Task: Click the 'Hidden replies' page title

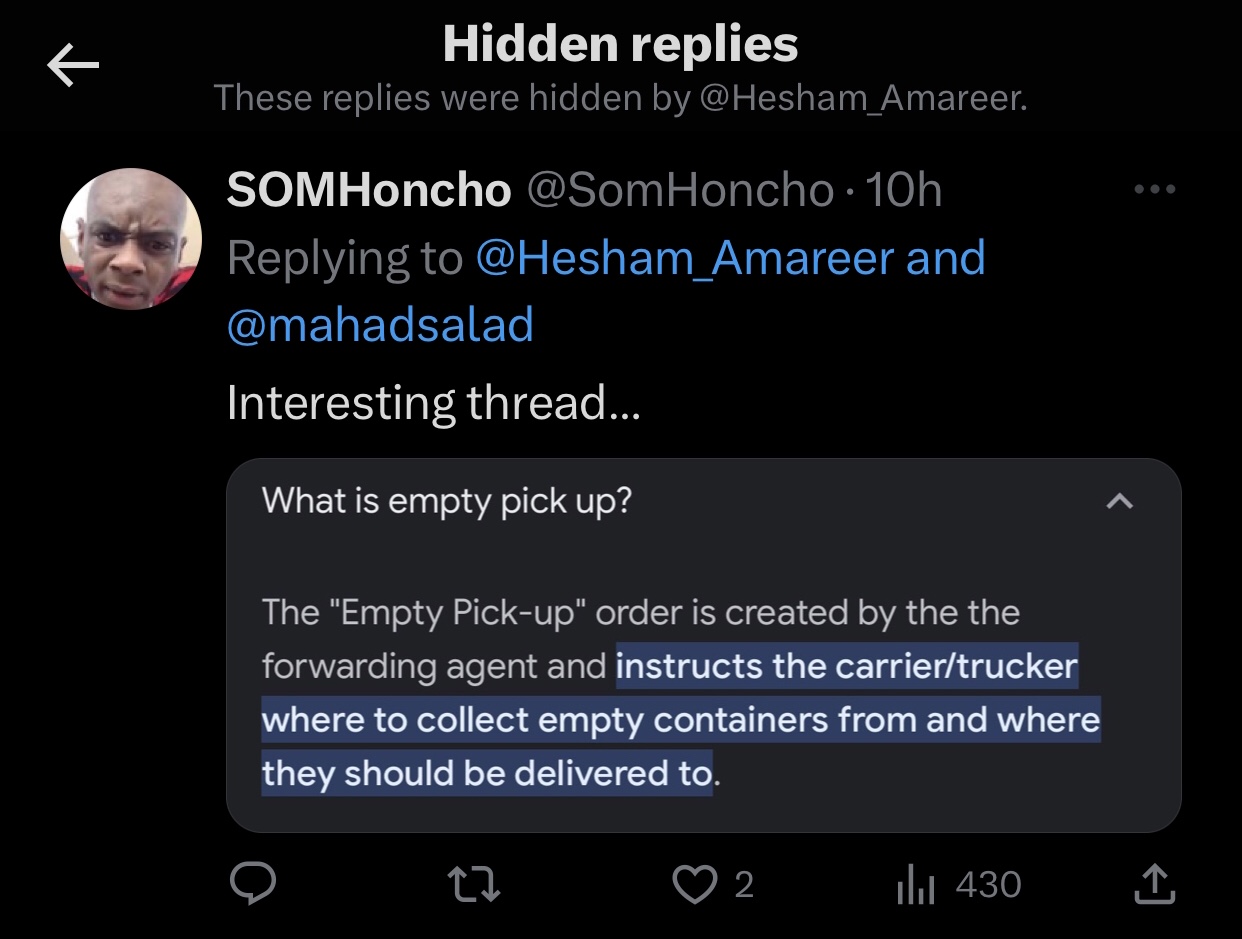Action: pyautogui.click(x=620, y=44)
